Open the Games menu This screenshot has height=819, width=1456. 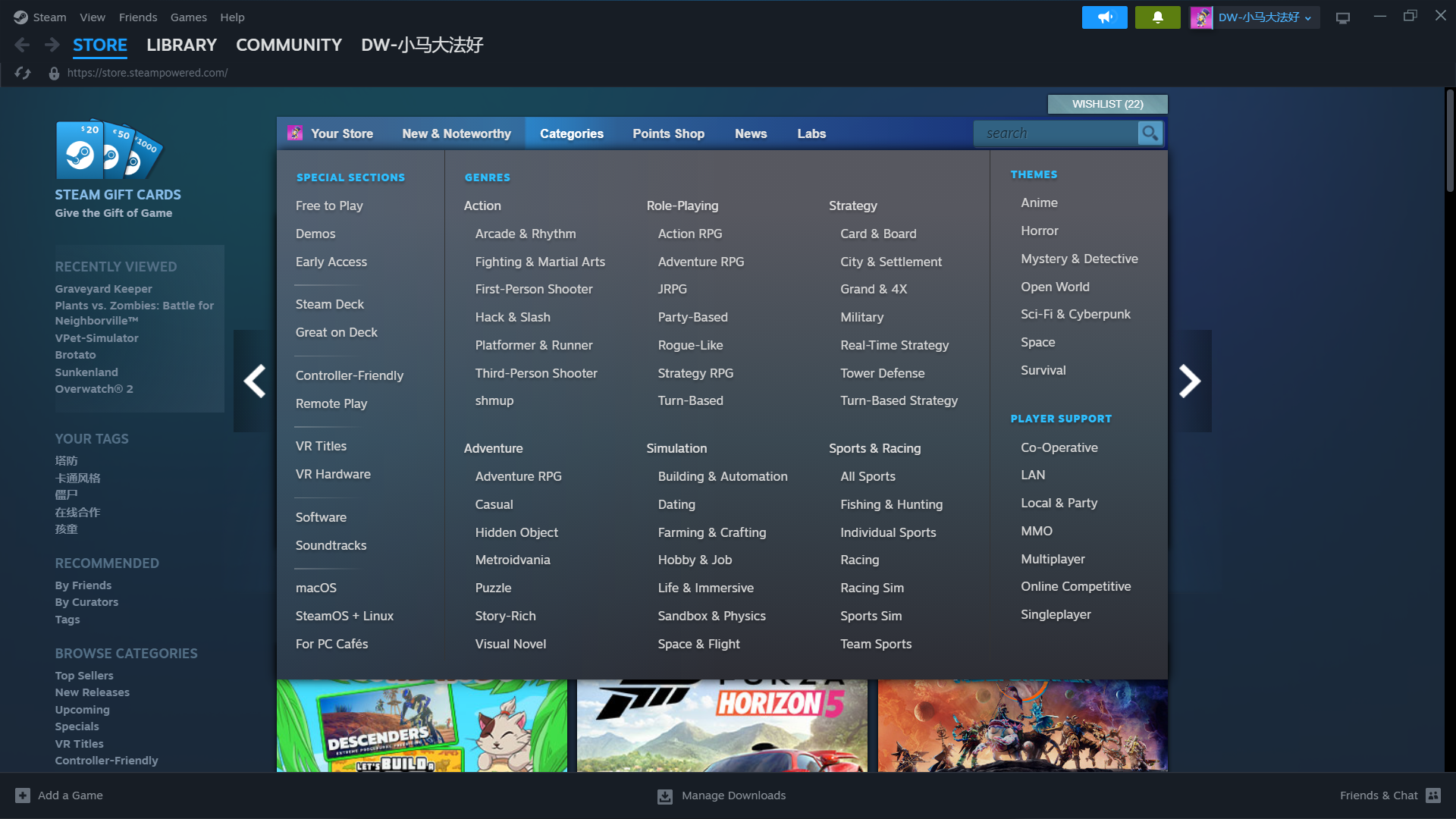point(188,17)
